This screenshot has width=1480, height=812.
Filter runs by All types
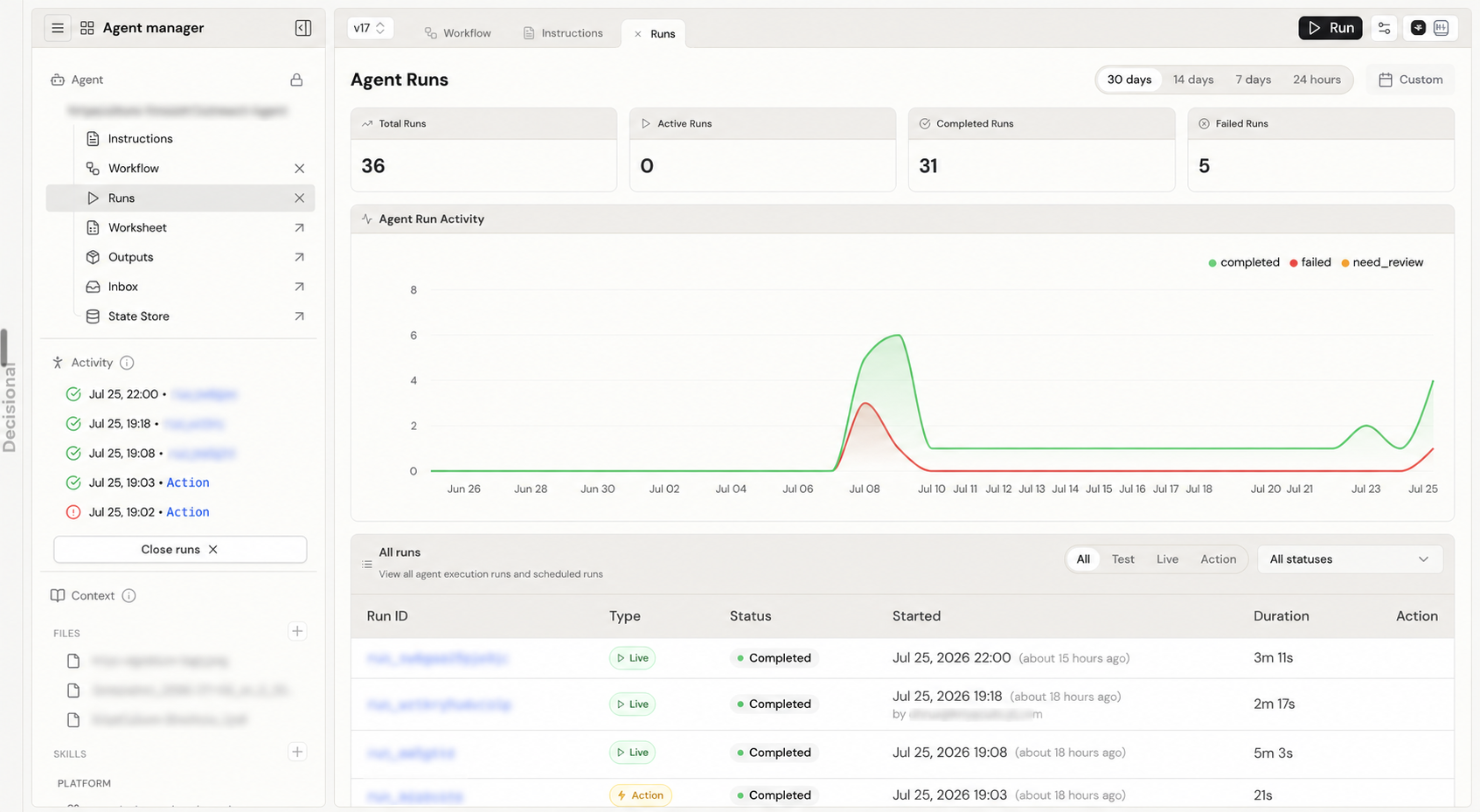[x=1083, y=559]
